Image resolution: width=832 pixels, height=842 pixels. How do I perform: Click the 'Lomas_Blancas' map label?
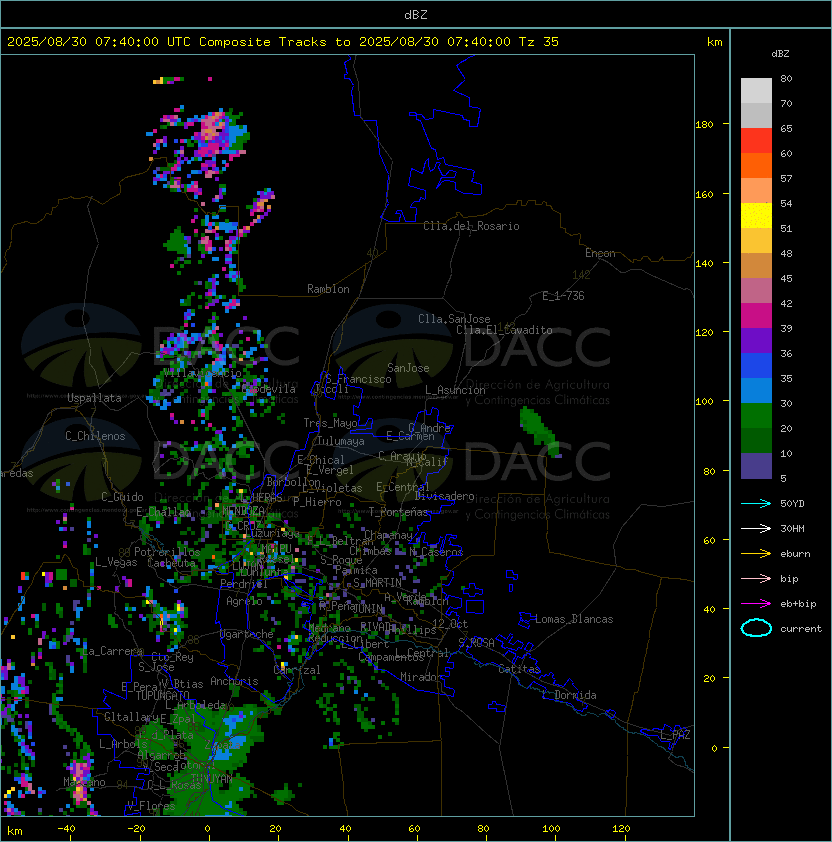(x=574, y=619)
